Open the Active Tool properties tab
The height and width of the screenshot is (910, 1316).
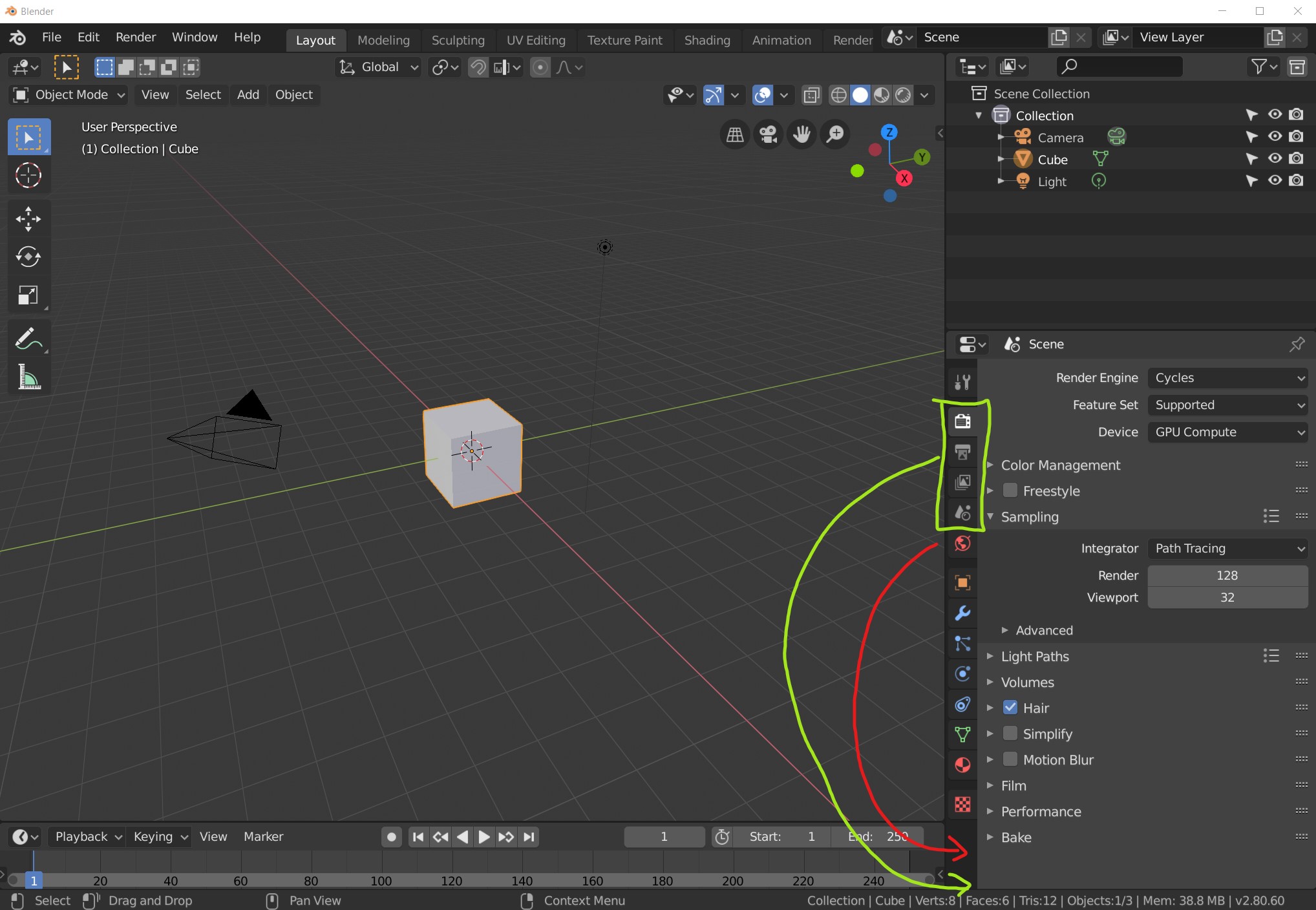coord(962,383)
